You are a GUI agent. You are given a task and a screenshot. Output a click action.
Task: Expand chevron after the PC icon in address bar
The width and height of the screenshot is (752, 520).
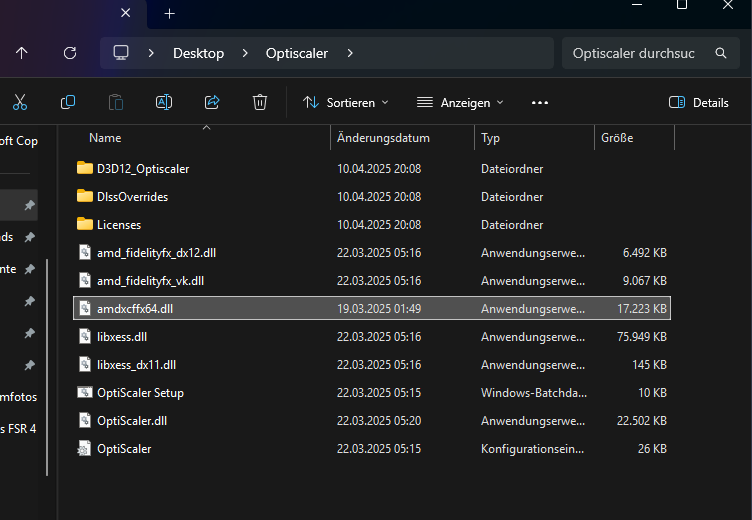coord(151,53)
